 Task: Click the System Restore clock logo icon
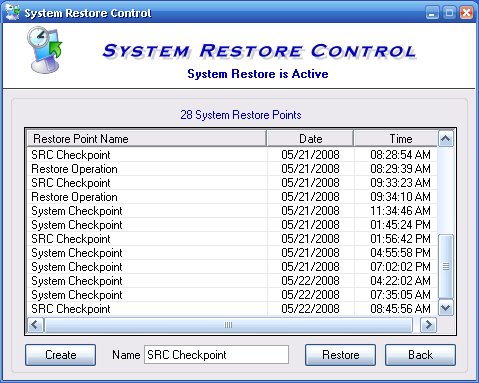(45, 50)
